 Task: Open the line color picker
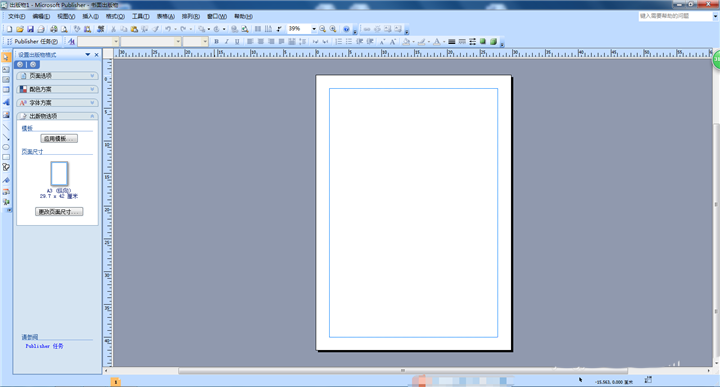coord(422,42)
